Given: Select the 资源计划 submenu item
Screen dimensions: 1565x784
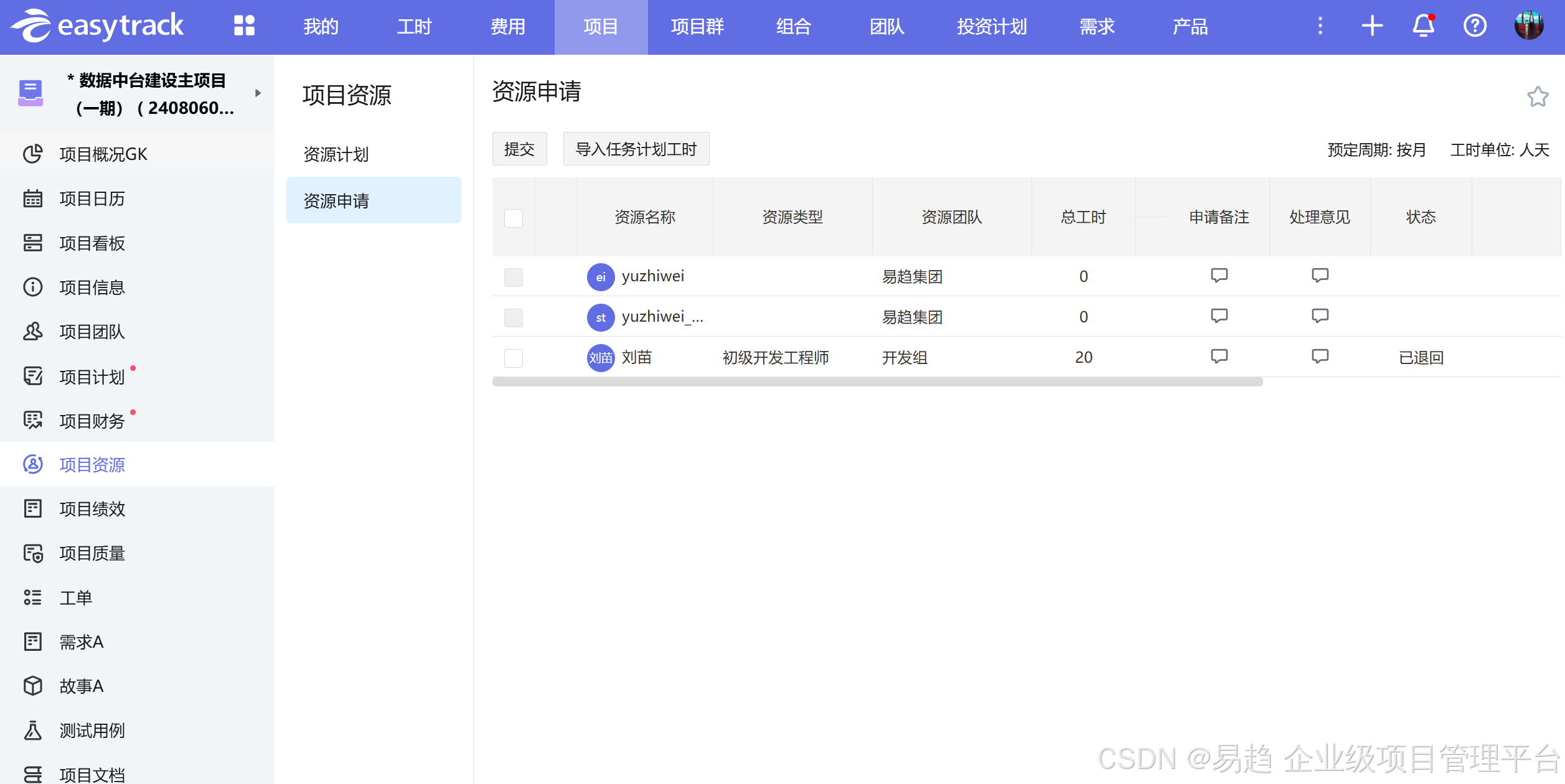Looking at the screenshot, I should [336, 154].
